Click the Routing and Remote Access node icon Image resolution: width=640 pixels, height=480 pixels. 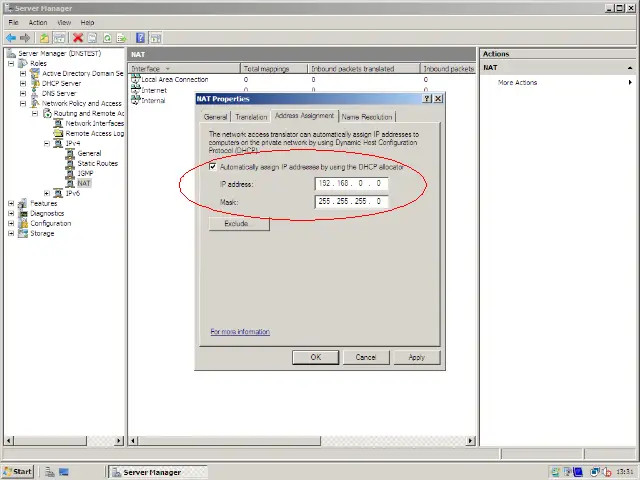[x=47, y=113]
